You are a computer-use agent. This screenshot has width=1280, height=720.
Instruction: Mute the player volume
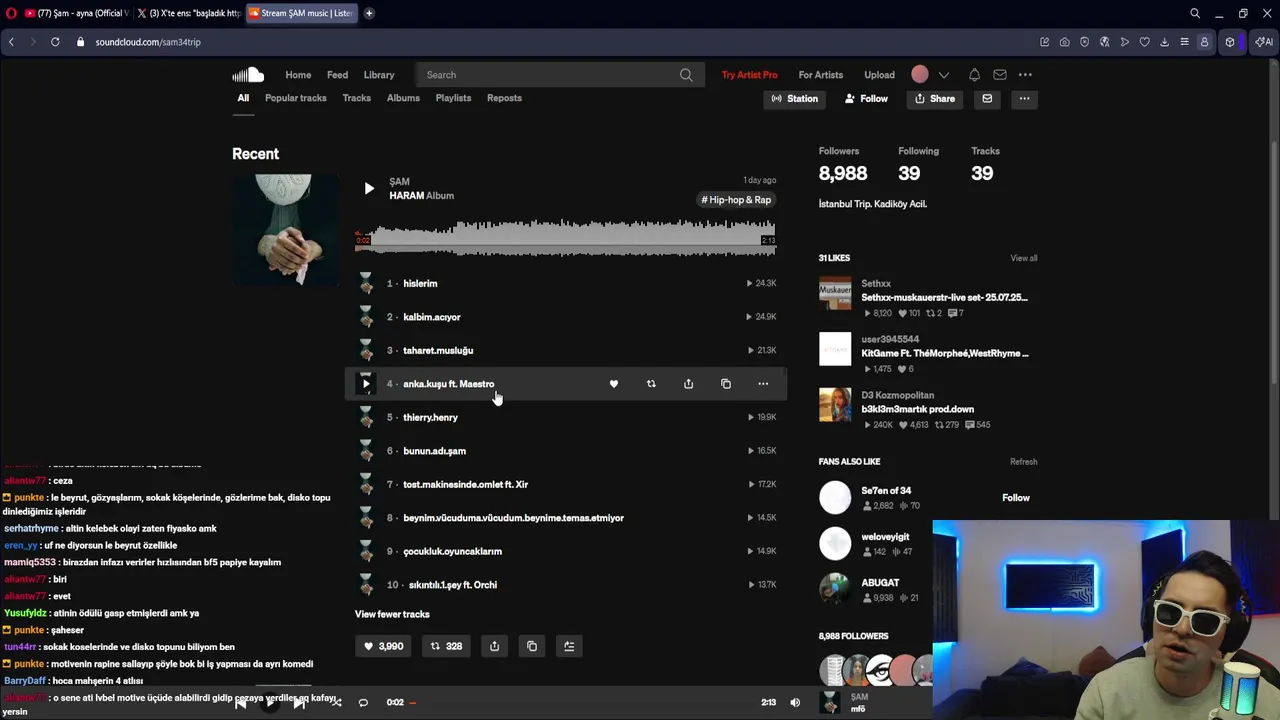(795, 703)
